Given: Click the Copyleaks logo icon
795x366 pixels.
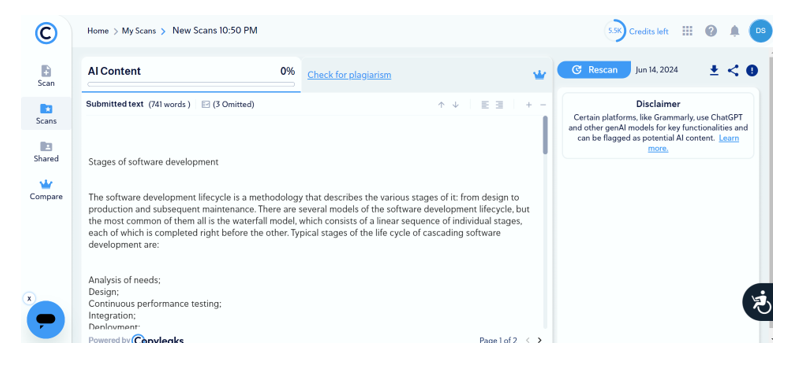Looking at the screenshot, I should point(46,33).
